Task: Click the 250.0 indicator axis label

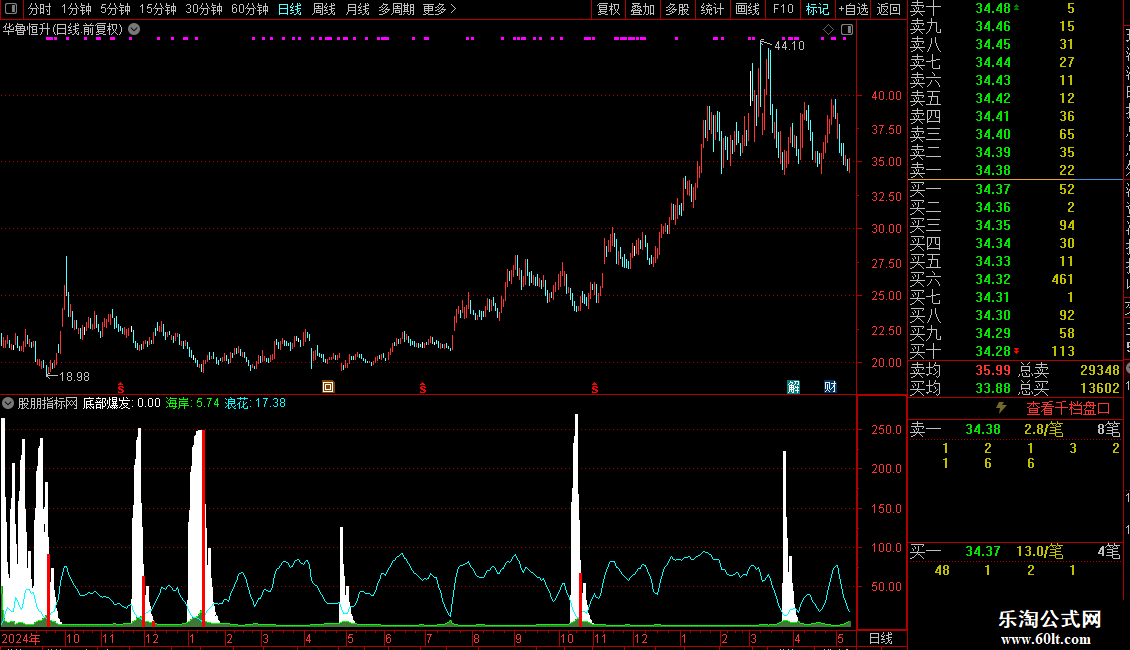Action: click(x=886, y=429)
